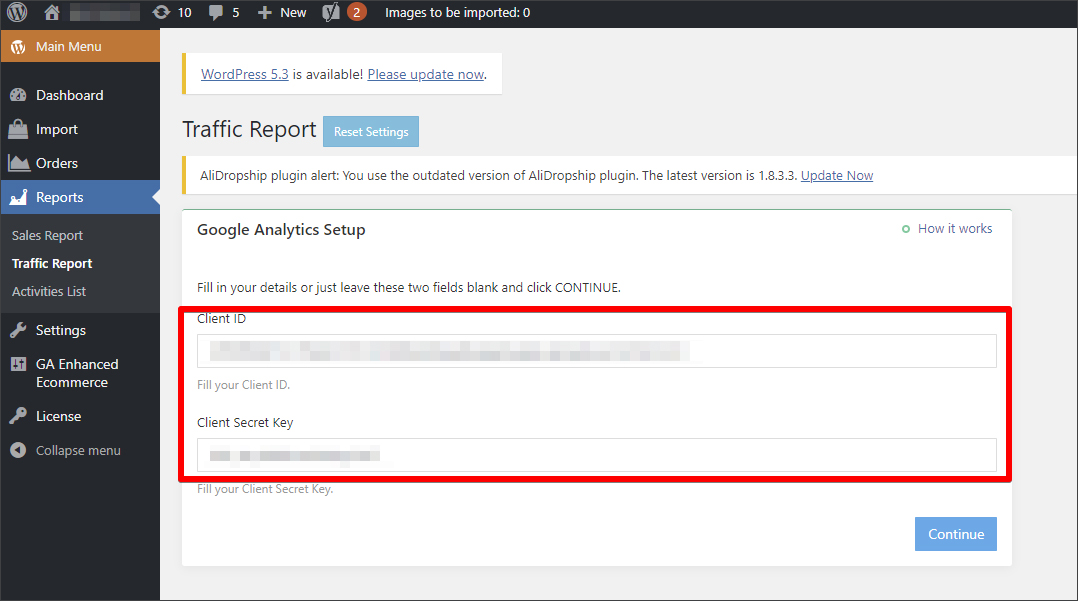
Task: Click the 'Images to be imported: 0' text
Action: coord(457,12)
